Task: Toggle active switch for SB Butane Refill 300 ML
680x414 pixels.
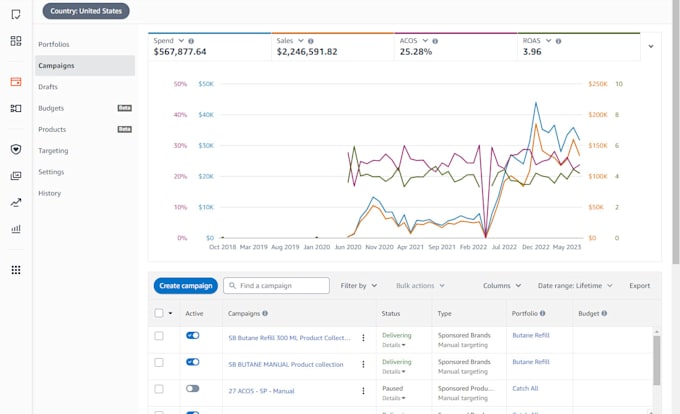Action: (x=193, y=336)
